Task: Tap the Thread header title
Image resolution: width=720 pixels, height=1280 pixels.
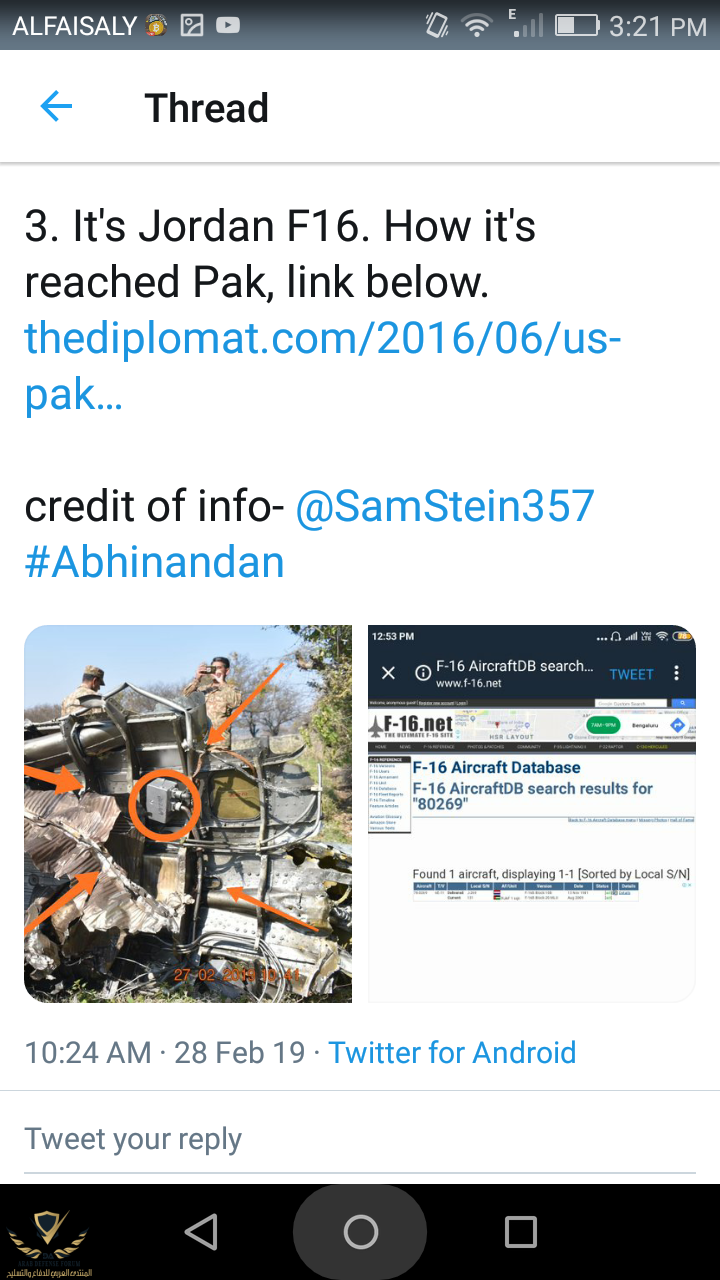Action: click(207, 108)
